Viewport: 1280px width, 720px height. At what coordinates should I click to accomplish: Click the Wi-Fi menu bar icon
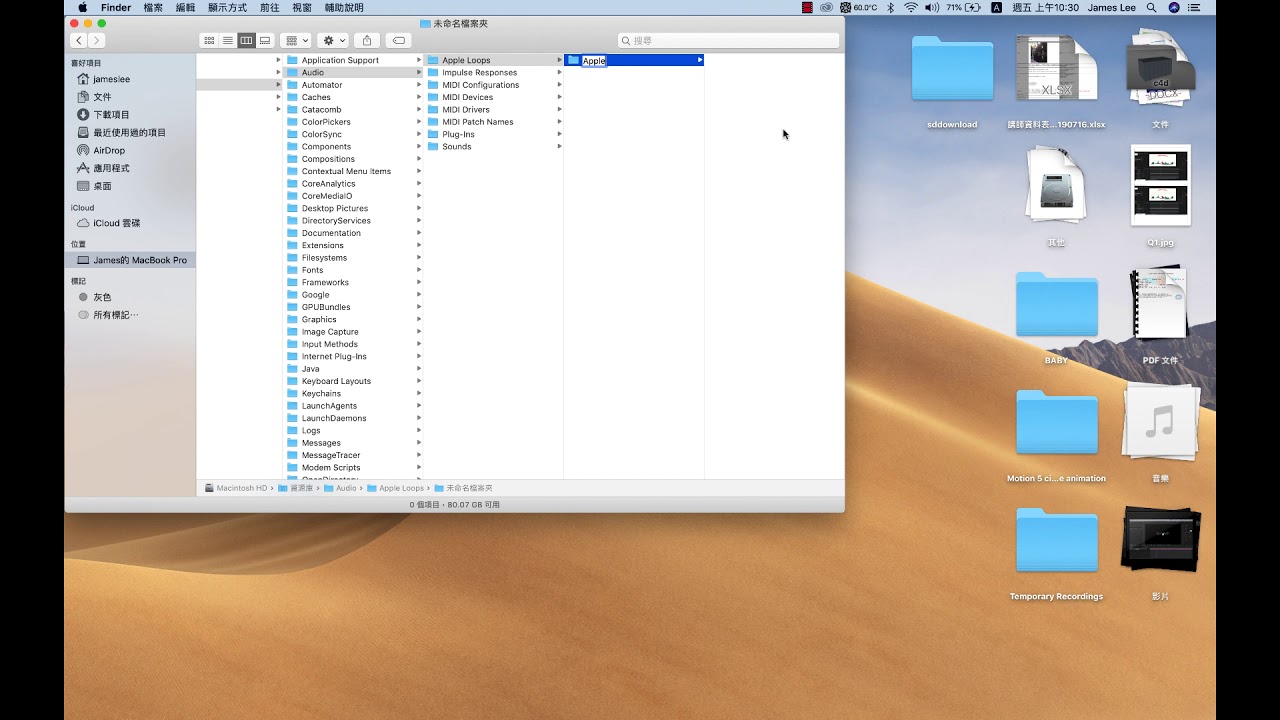911,7
